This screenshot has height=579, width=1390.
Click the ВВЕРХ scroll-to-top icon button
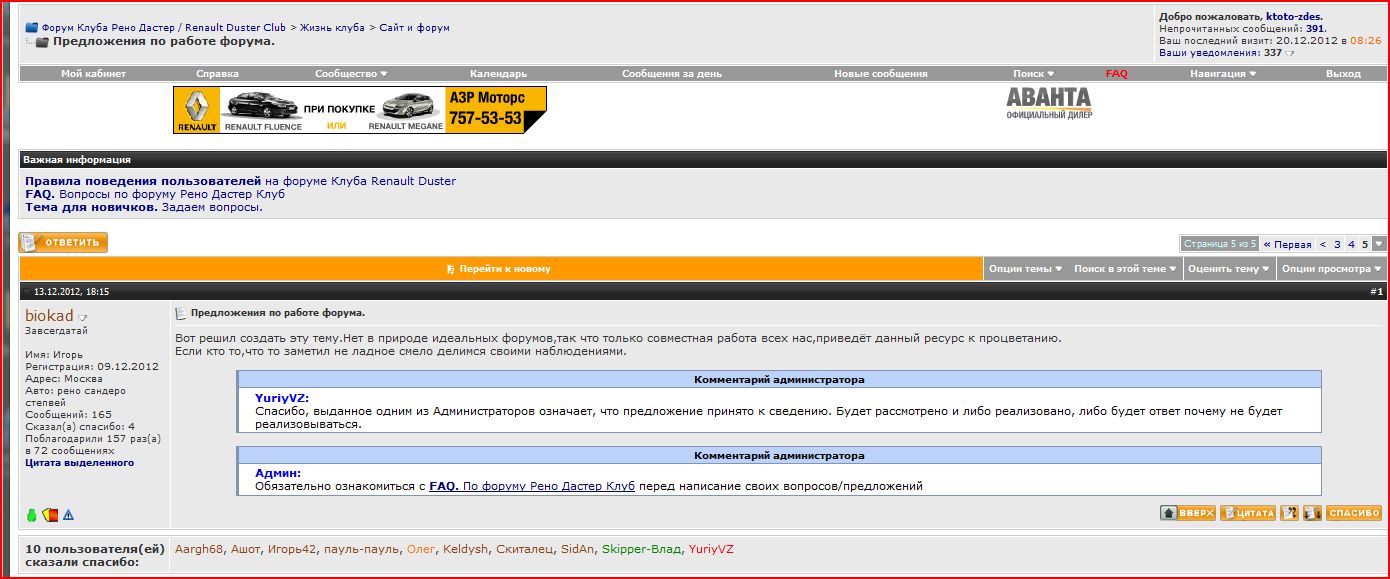pos(1187,513)
